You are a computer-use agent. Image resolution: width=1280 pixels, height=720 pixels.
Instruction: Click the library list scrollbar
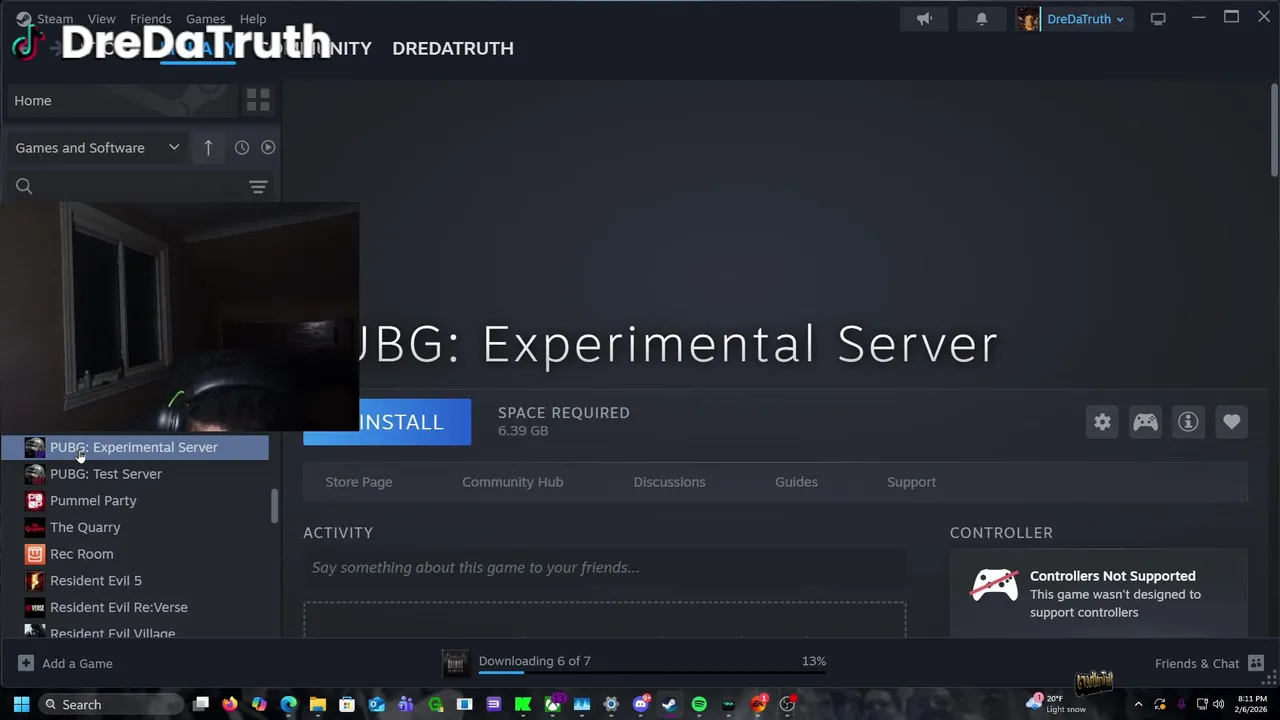(275, 505)
